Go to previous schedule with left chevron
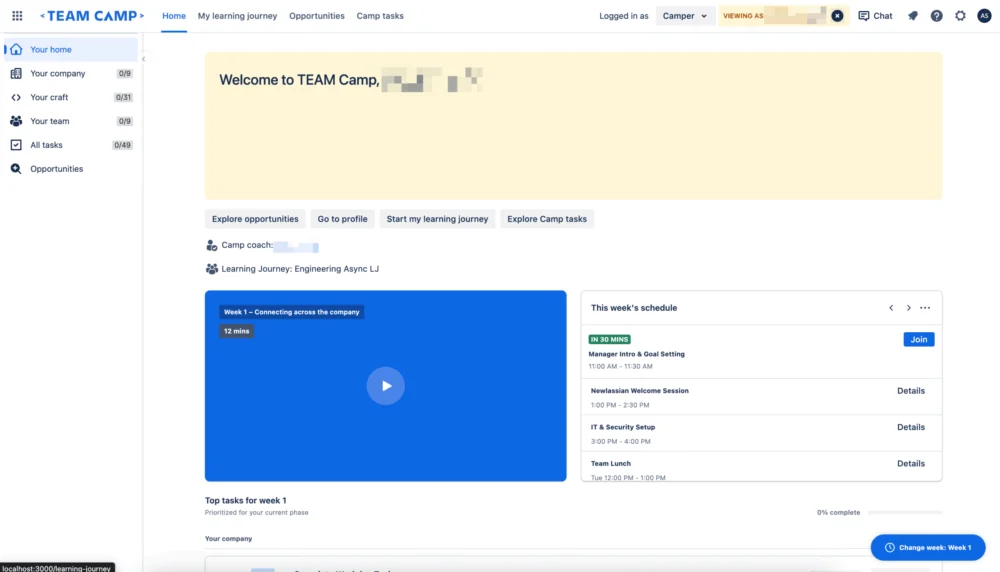 [891, 308]
